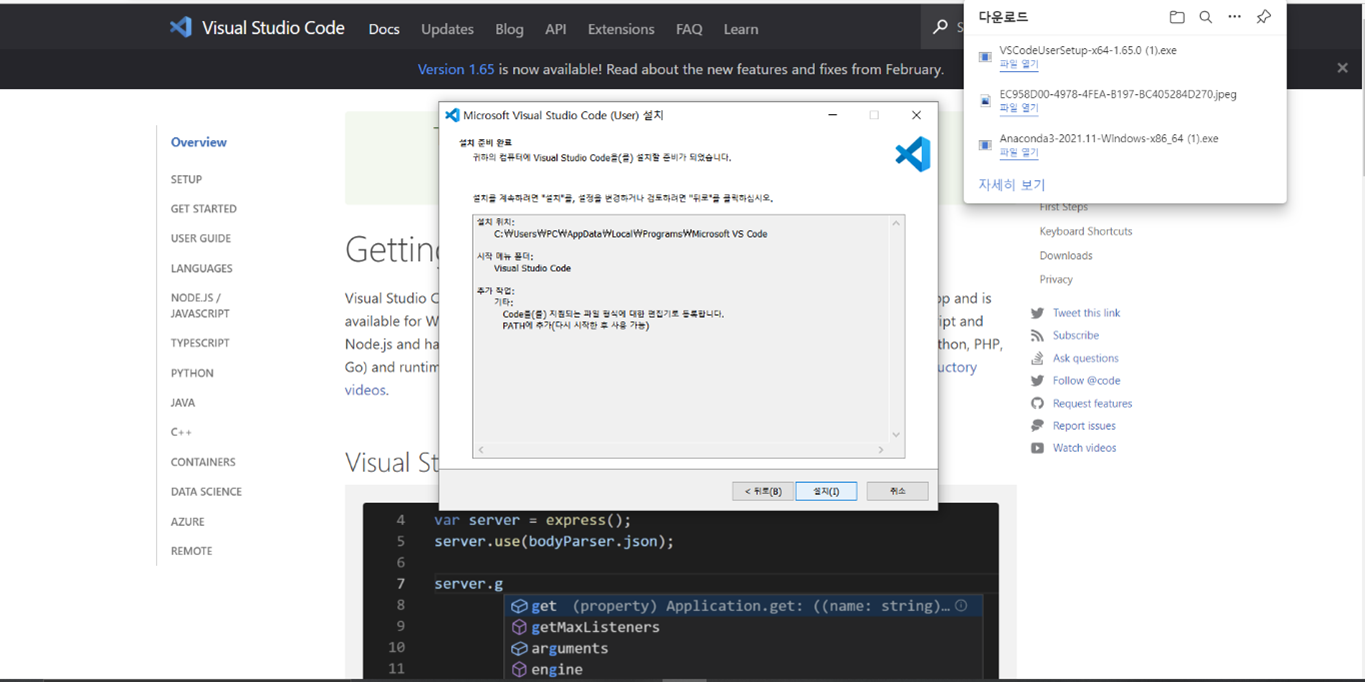Click Keyboard Shortcuts link on right sidebar

coord(1086,231)
